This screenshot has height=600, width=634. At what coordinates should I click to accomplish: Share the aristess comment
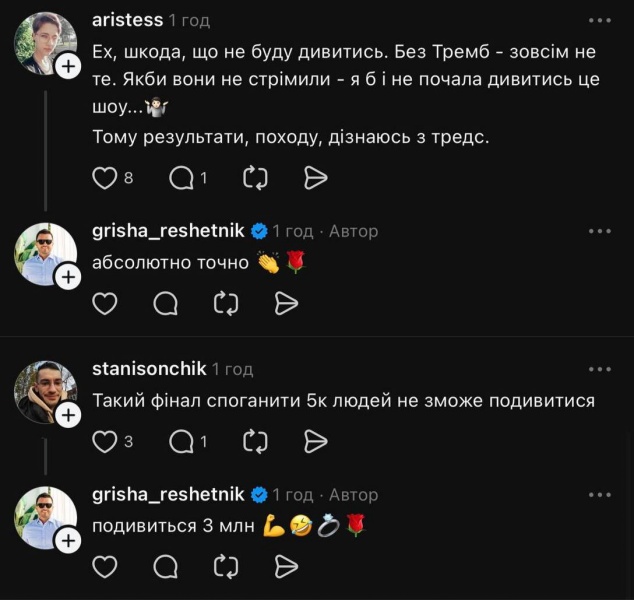[315, 178]
